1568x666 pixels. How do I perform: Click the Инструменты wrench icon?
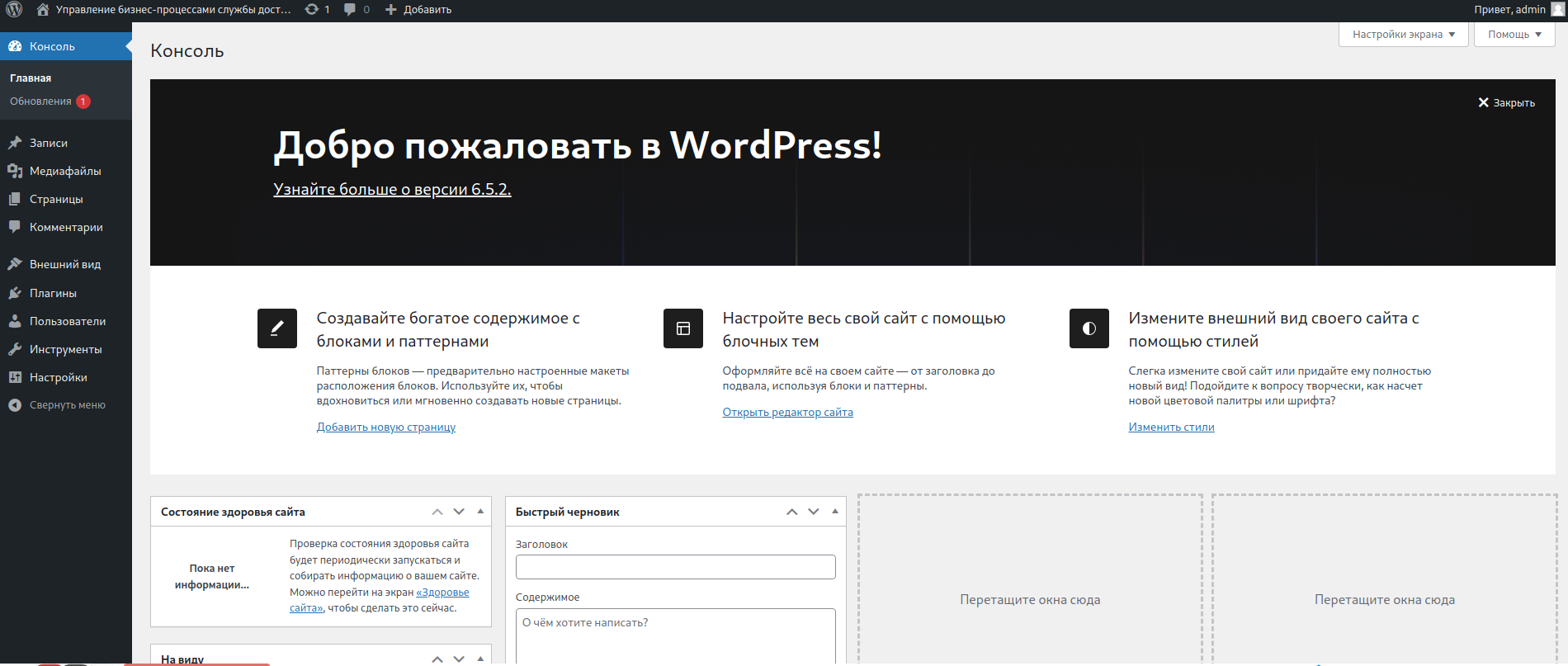pos(15,349)
